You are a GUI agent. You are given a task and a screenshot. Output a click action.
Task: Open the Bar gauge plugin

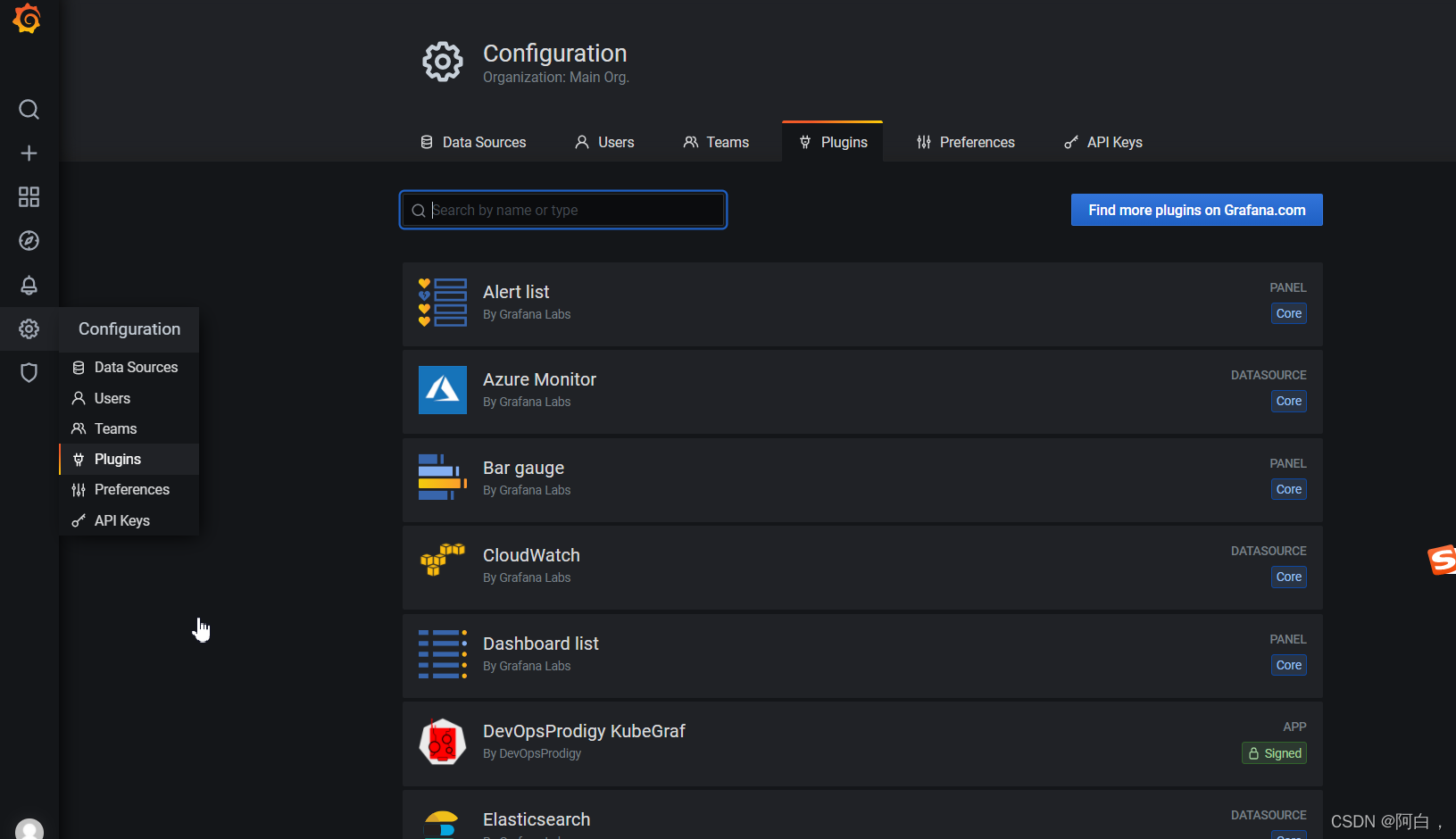click(x=862, y=479)
